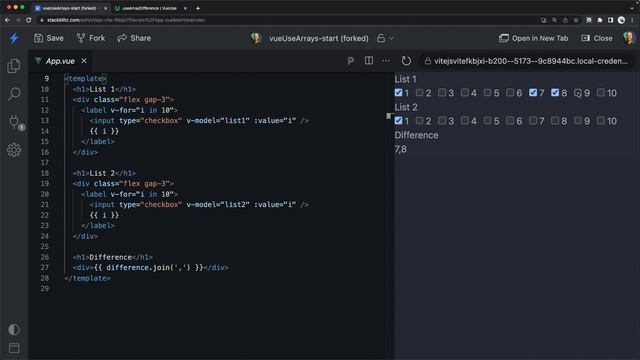Viewport: 640px width, 360px height.
Task: Go back in the browser
Action: 7,20
